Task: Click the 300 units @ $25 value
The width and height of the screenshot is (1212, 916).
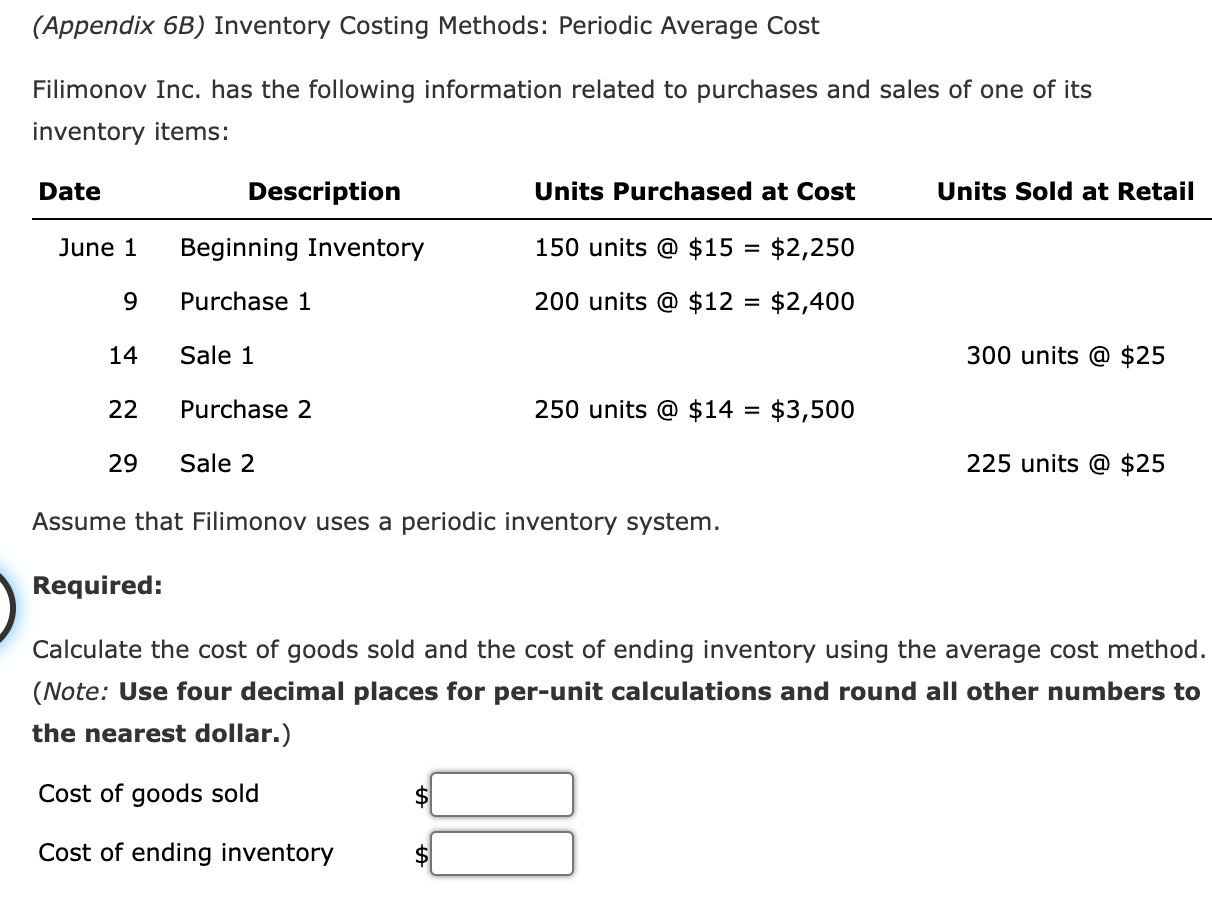Action: [x=1066, y=355]
